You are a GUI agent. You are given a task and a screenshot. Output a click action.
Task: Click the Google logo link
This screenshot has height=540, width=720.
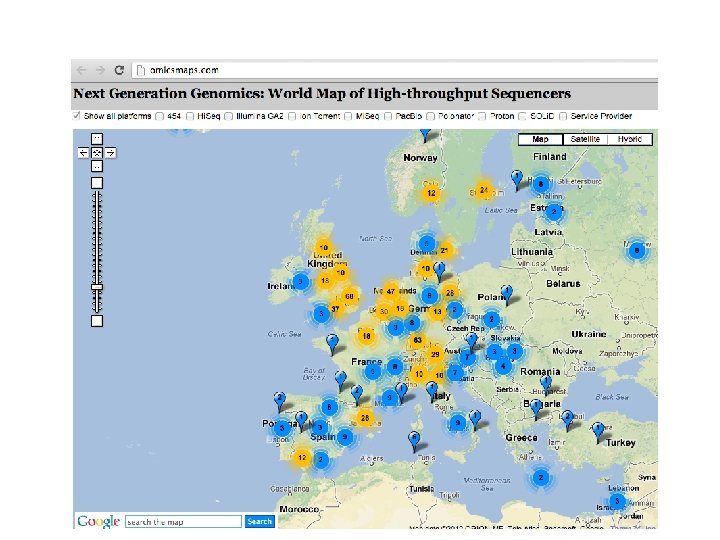(x=98, y=521)
